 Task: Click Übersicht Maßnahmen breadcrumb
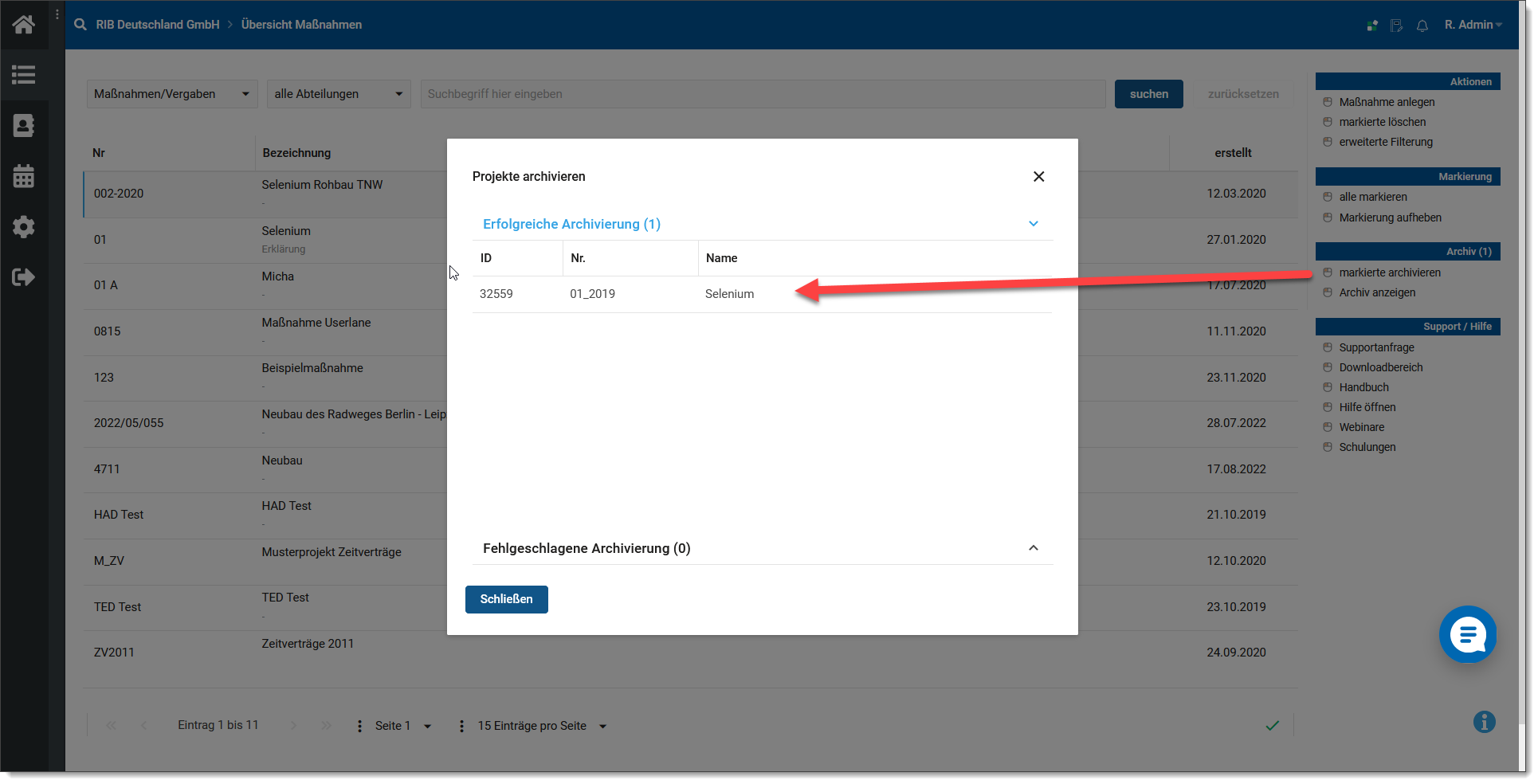pyautogui.click(x=301, y=25)
